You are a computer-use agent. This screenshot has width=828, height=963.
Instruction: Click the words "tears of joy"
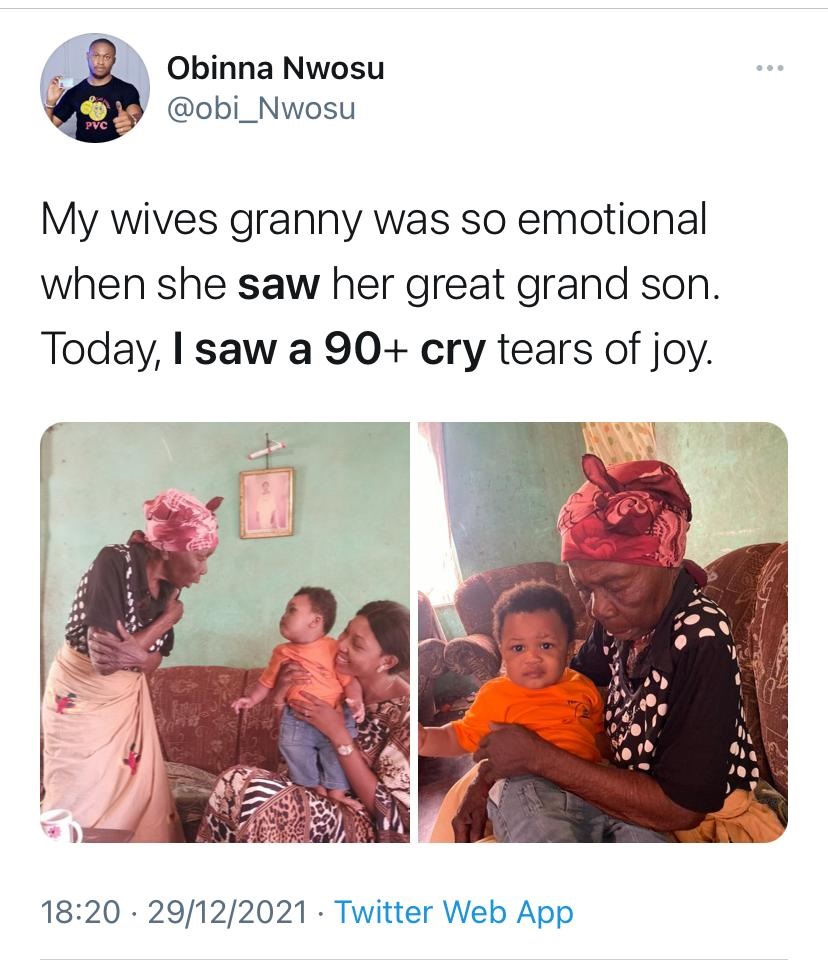click(604, 351)
